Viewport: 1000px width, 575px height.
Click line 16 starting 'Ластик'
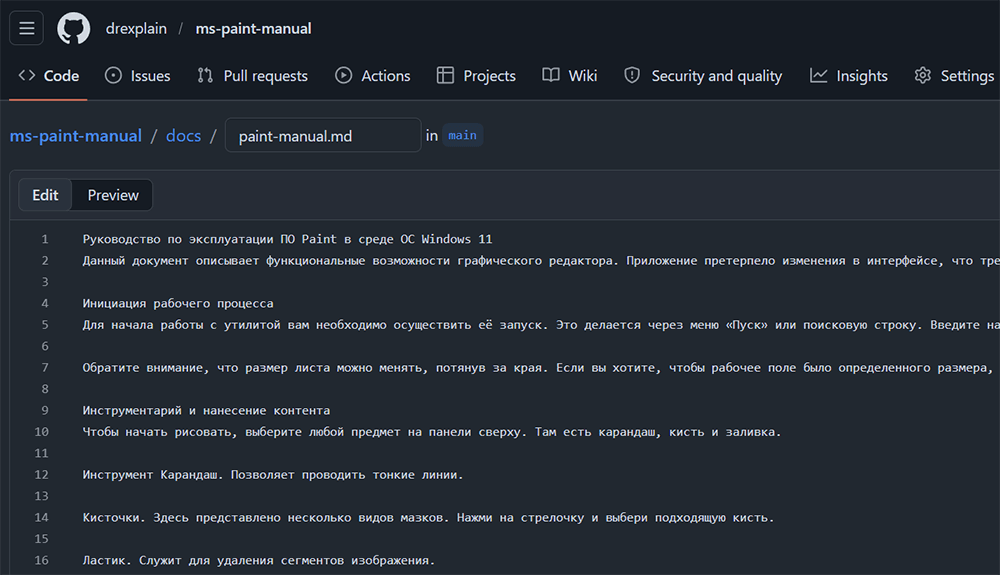pos(258,560)
